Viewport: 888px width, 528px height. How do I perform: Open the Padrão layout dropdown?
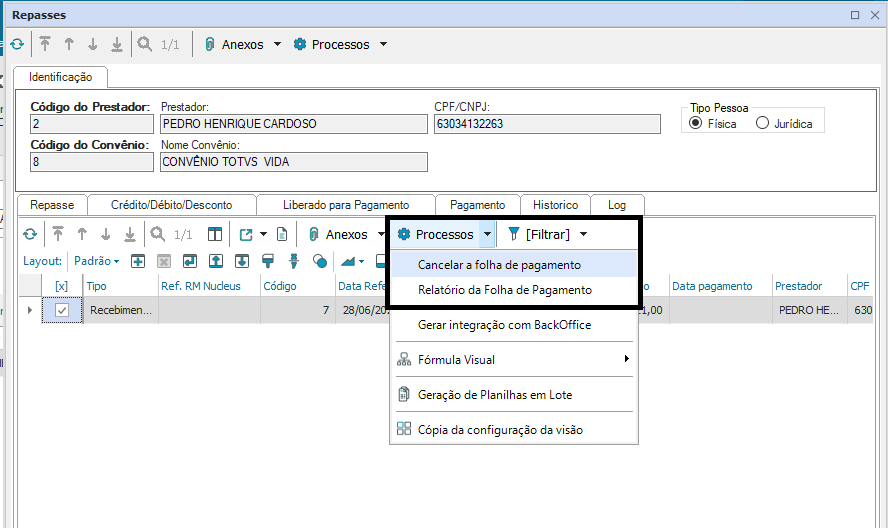pos(98,261)
